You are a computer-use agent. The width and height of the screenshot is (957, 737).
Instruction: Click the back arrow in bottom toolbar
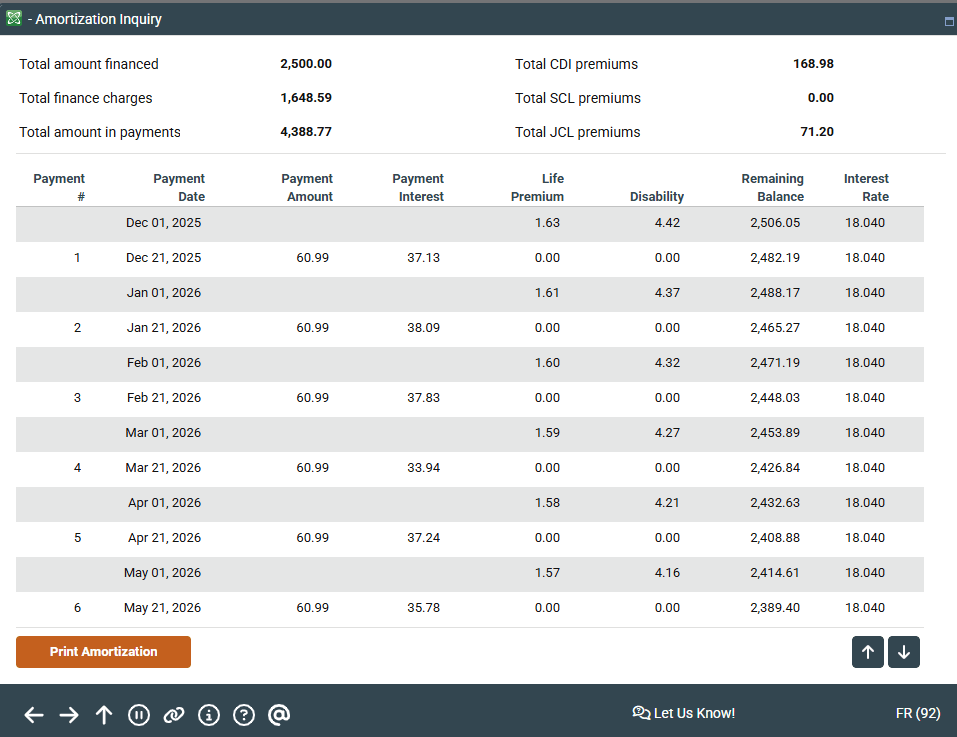pyautogui.click(x=34, y=714)
